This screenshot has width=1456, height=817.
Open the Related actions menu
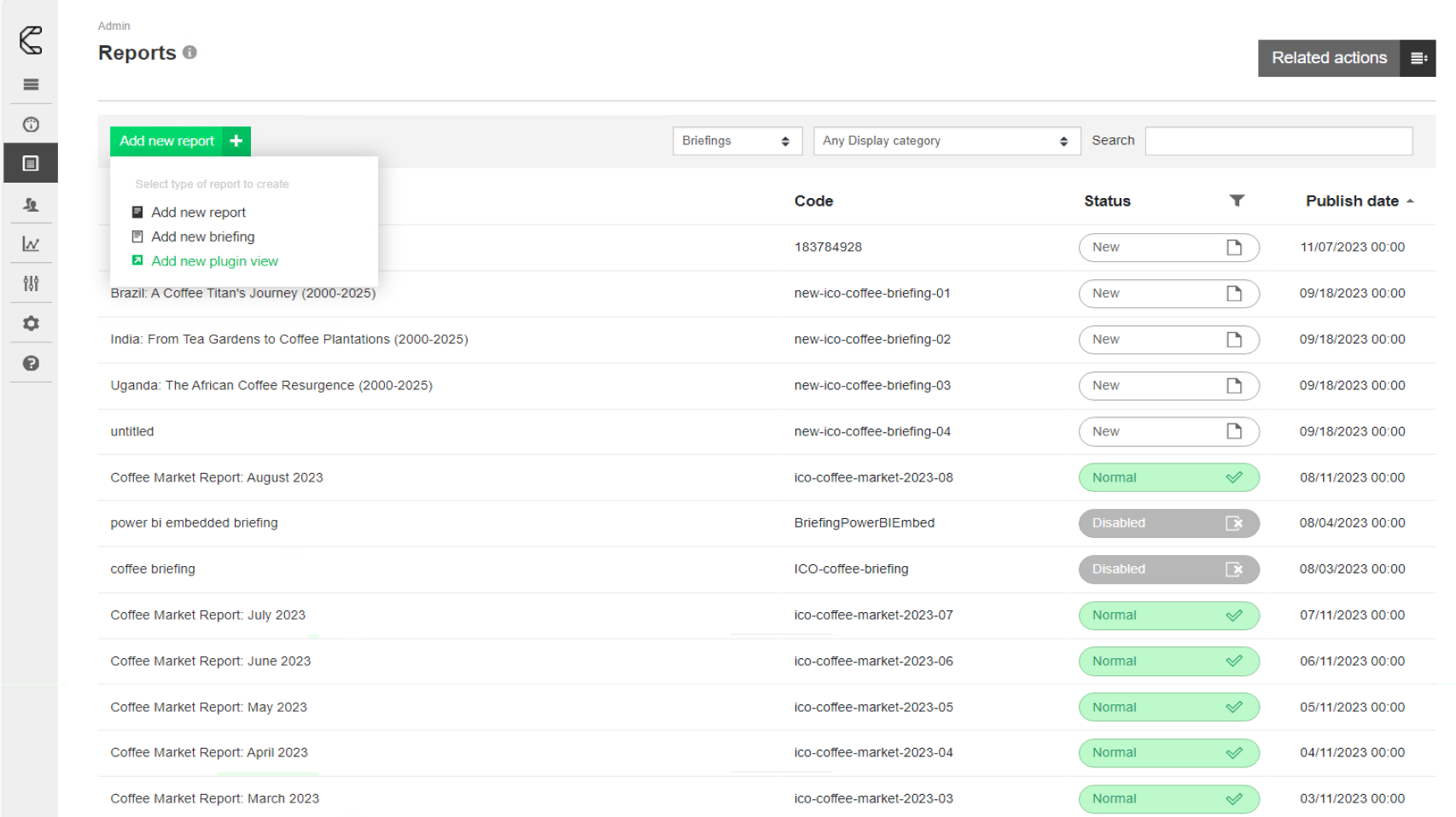tap(1346, 58)
